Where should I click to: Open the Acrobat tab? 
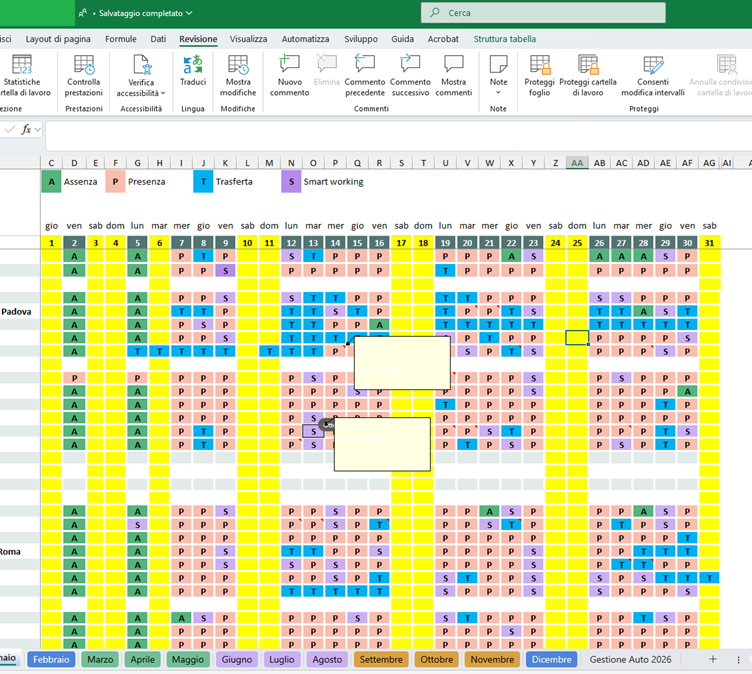(x=443, y=39)
